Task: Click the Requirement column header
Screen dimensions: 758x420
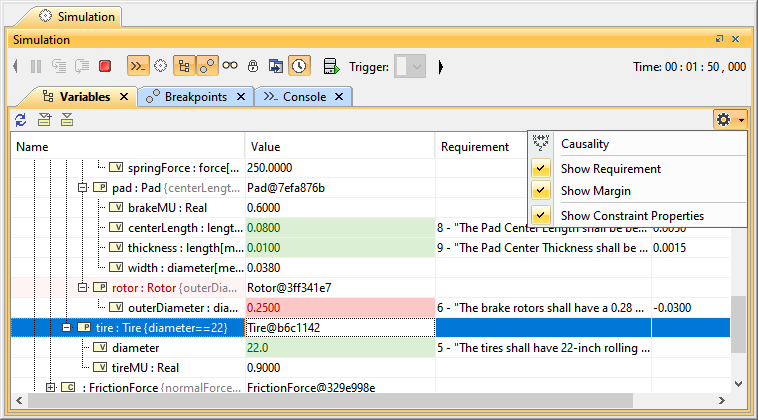Action: 475,147
